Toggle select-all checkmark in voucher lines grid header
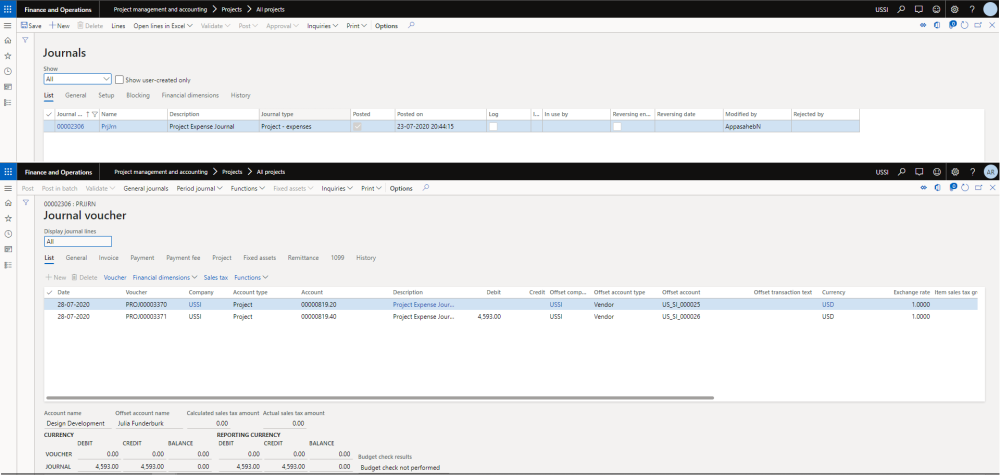This screenshot has width=1000, height=475. (x=49, y=292)
